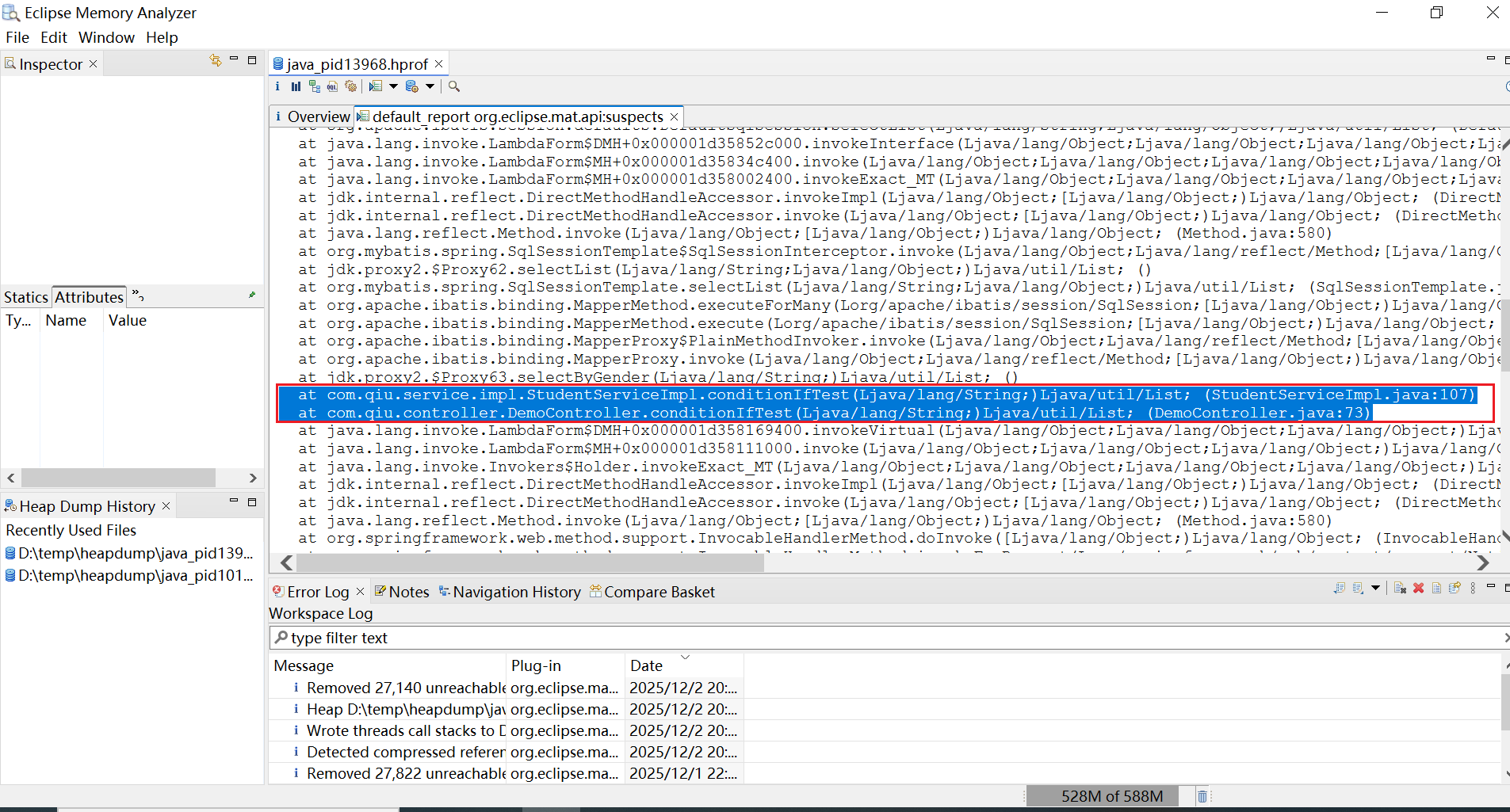1510x812 pixels.
Task: Run garbage collector trash icon
Action: pyautogui.click(x=1202, y=796)
